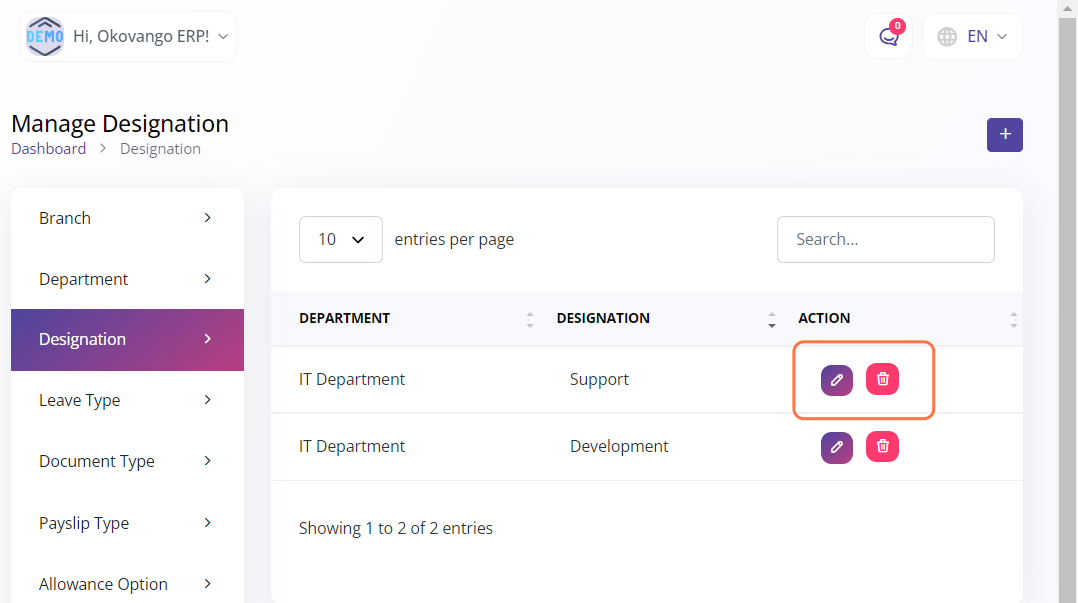Screen dimensions: 1078x603
Task: Sort by Action column arrows
Action: (x=1013, y=319)
